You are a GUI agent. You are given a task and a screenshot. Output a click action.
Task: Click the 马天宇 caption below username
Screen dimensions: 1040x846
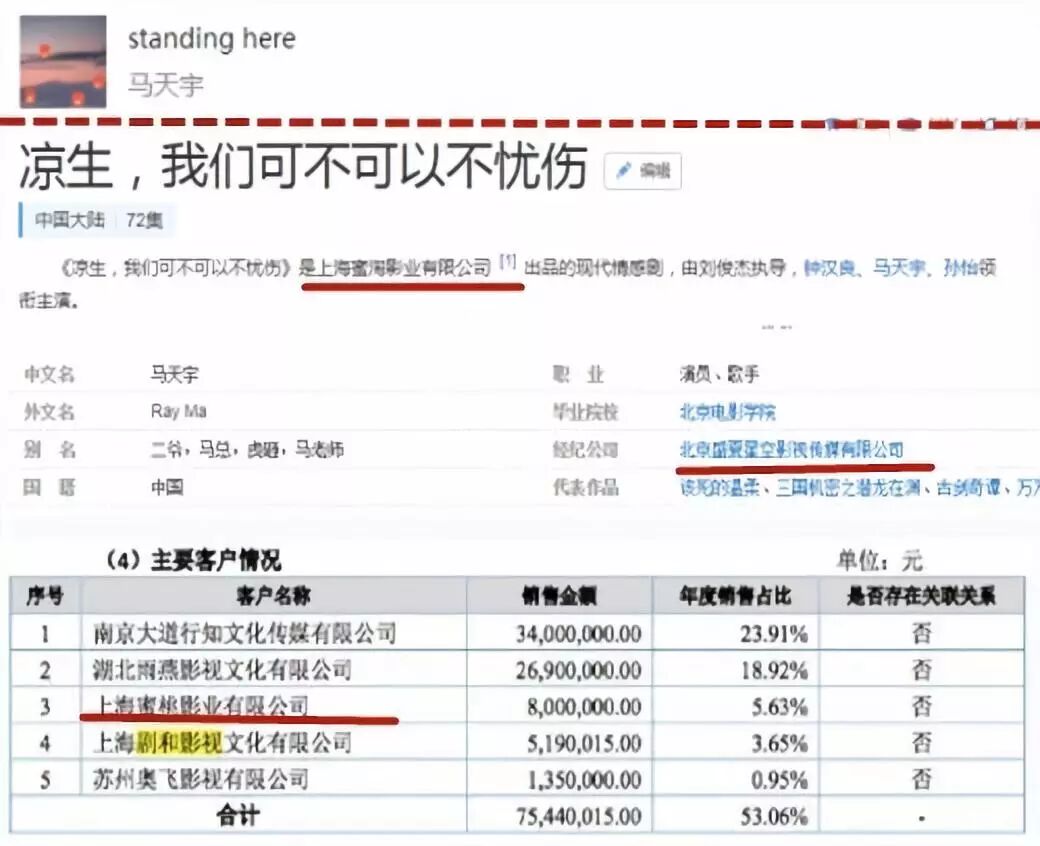pos(166,84)
